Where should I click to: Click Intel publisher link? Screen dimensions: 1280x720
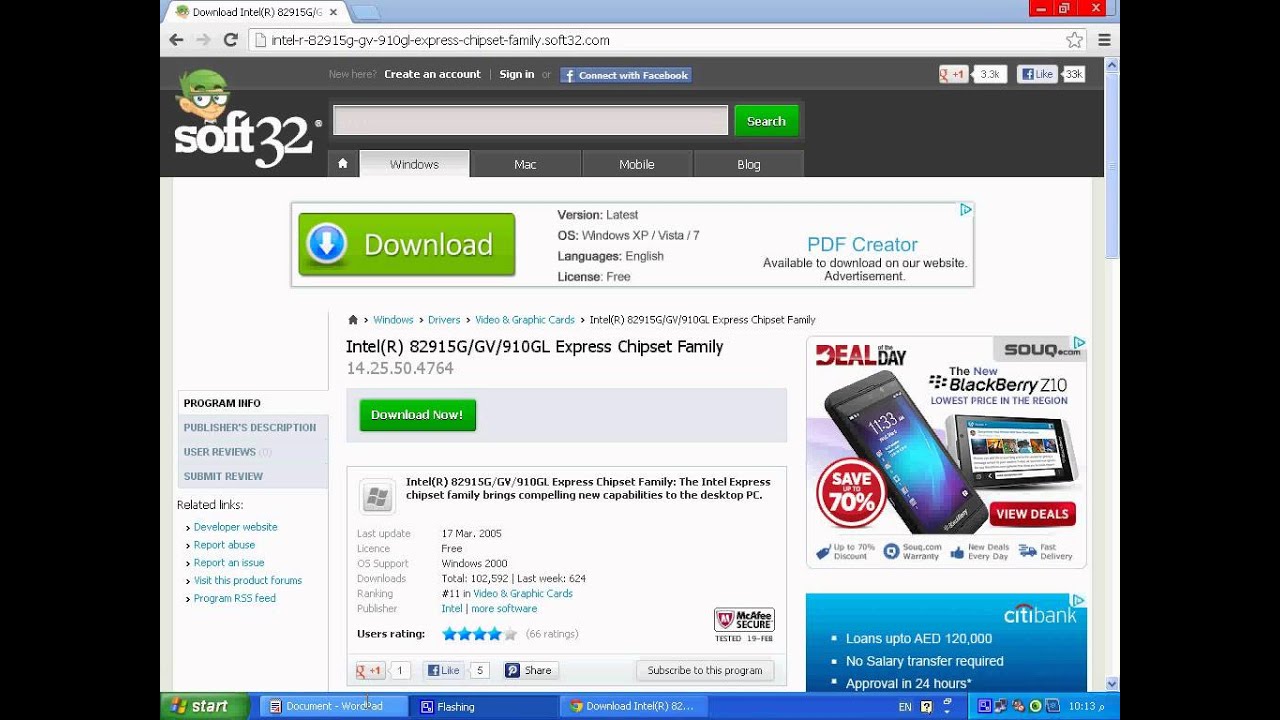[452, 608]
